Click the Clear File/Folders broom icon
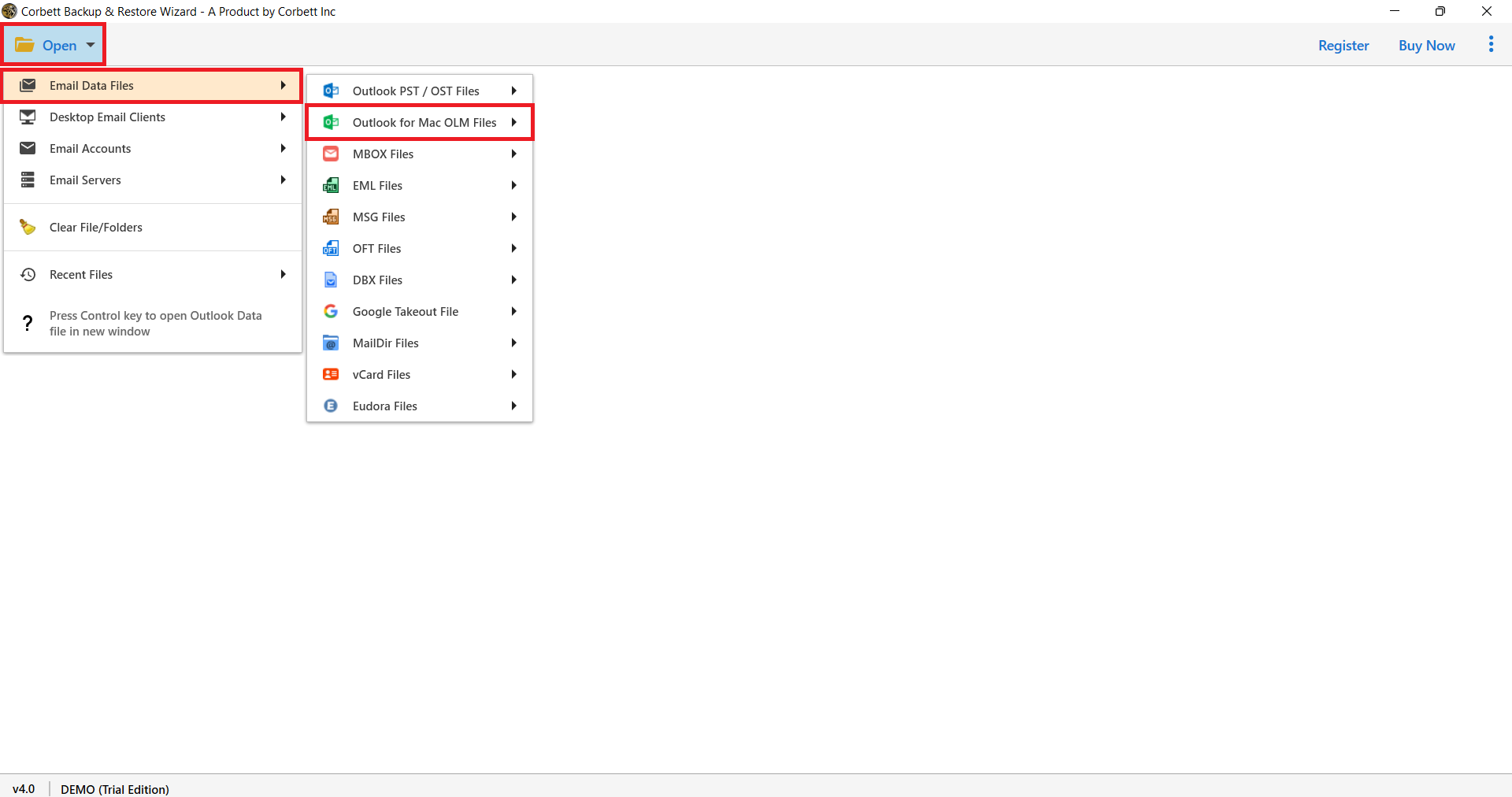The height and width of the screenshot is (797, 1512). point(28,227)
